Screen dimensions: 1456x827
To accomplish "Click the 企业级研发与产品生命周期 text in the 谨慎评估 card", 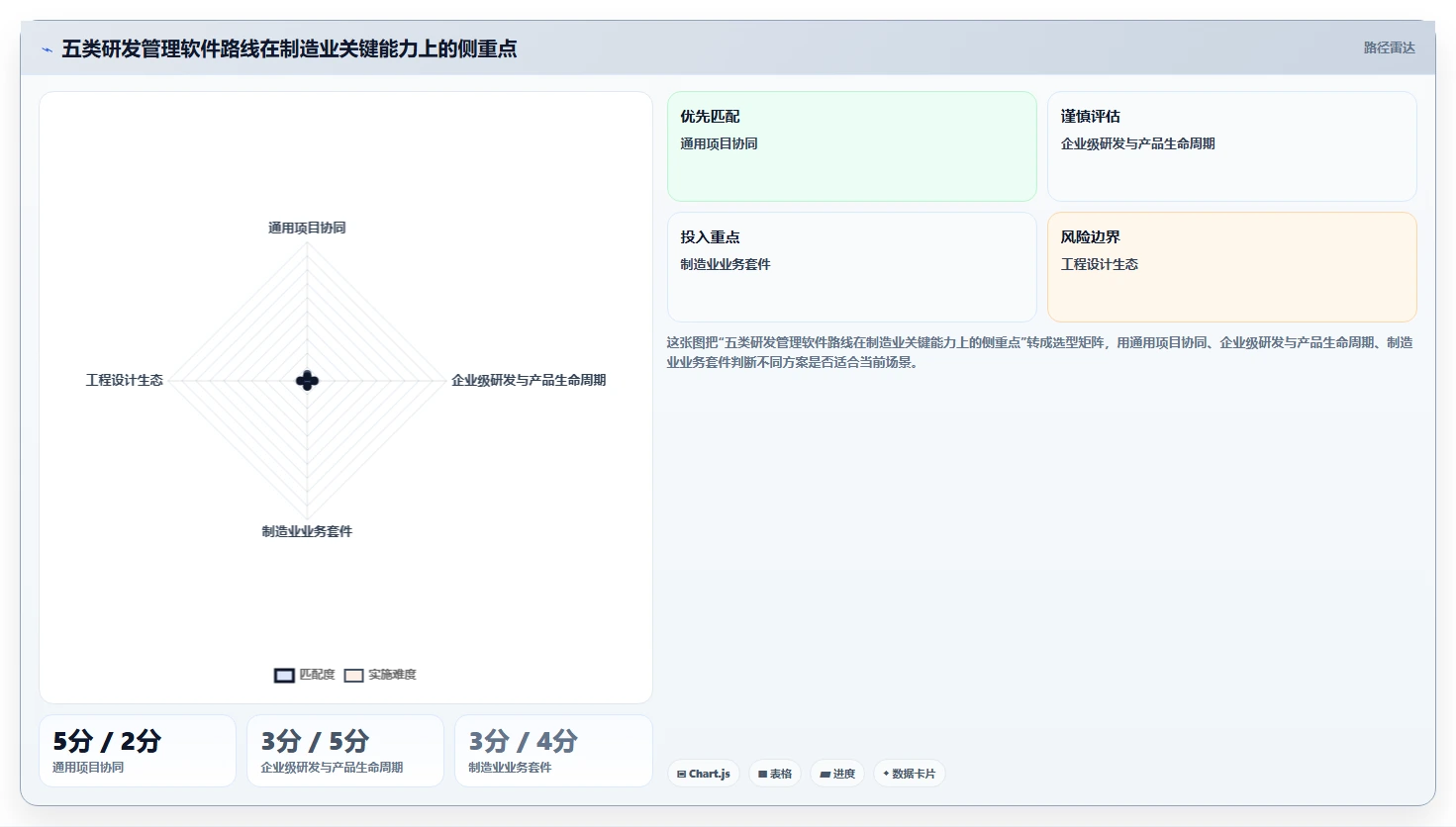I will [x=1138, y=143].
